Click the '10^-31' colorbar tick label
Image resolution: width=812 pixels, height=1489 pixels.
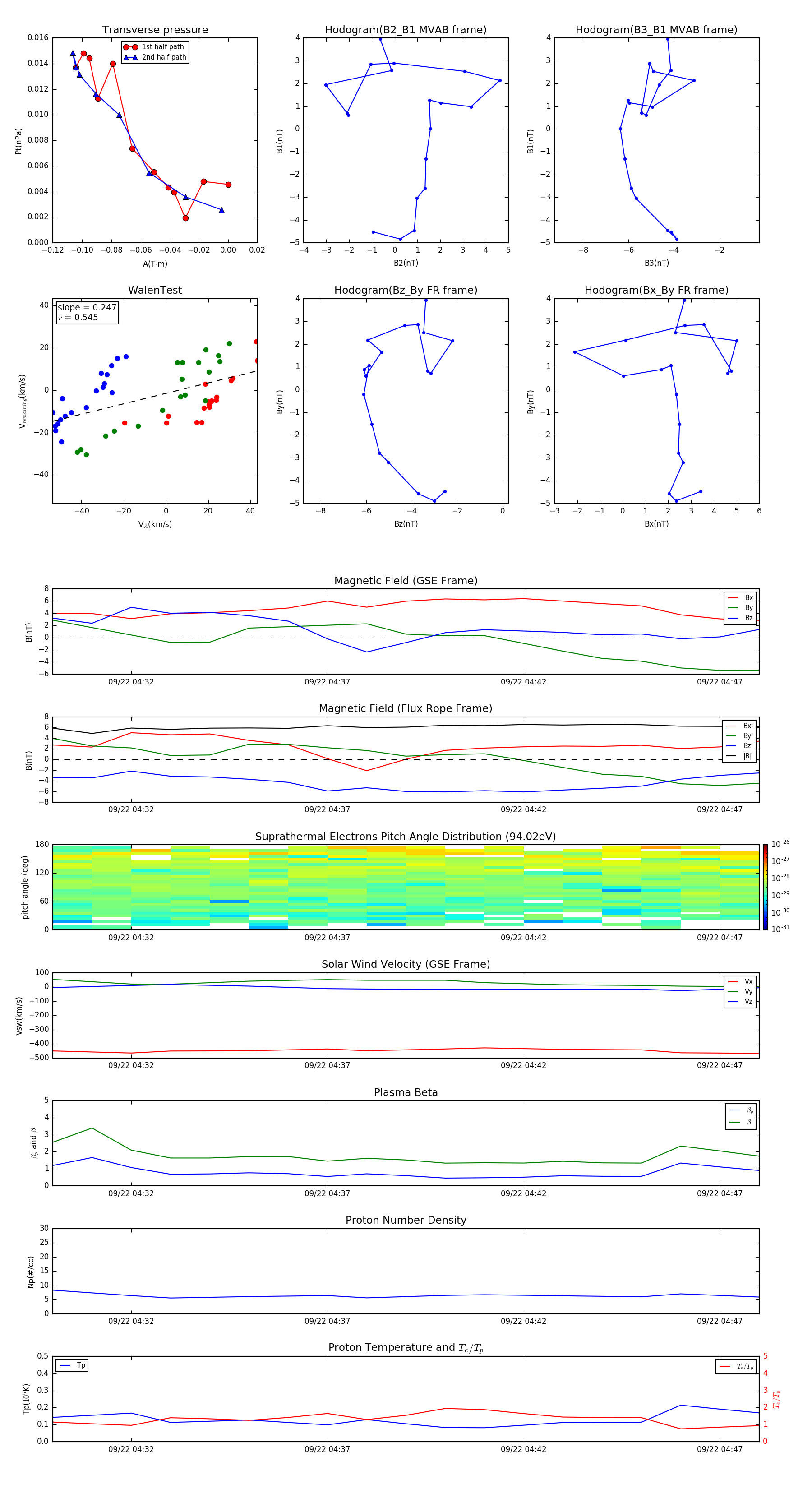(x=780, y=929)
